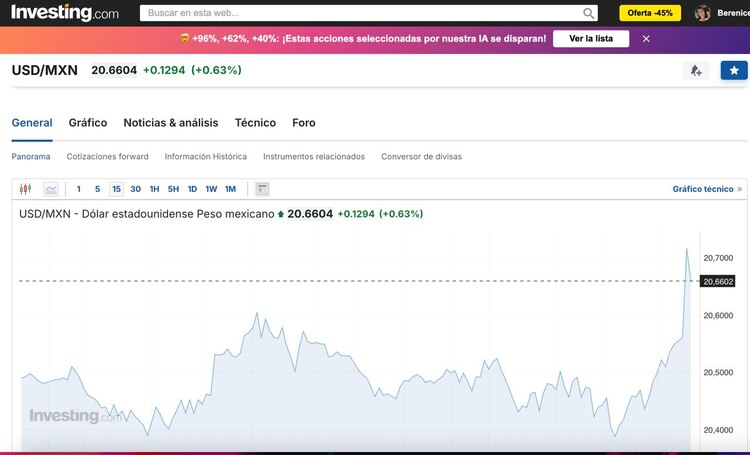Viewport: 750px width, 455px height.
Task: Click the header change +0.1294
Action: coord(164,70)
